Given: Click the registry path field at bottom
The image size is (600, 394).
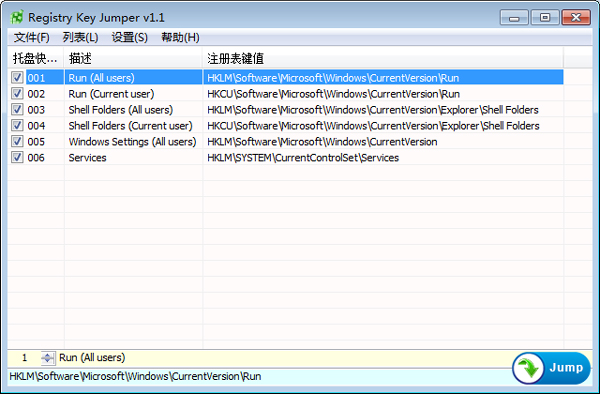Looking at the screenshot, I should tap(260, 376).
